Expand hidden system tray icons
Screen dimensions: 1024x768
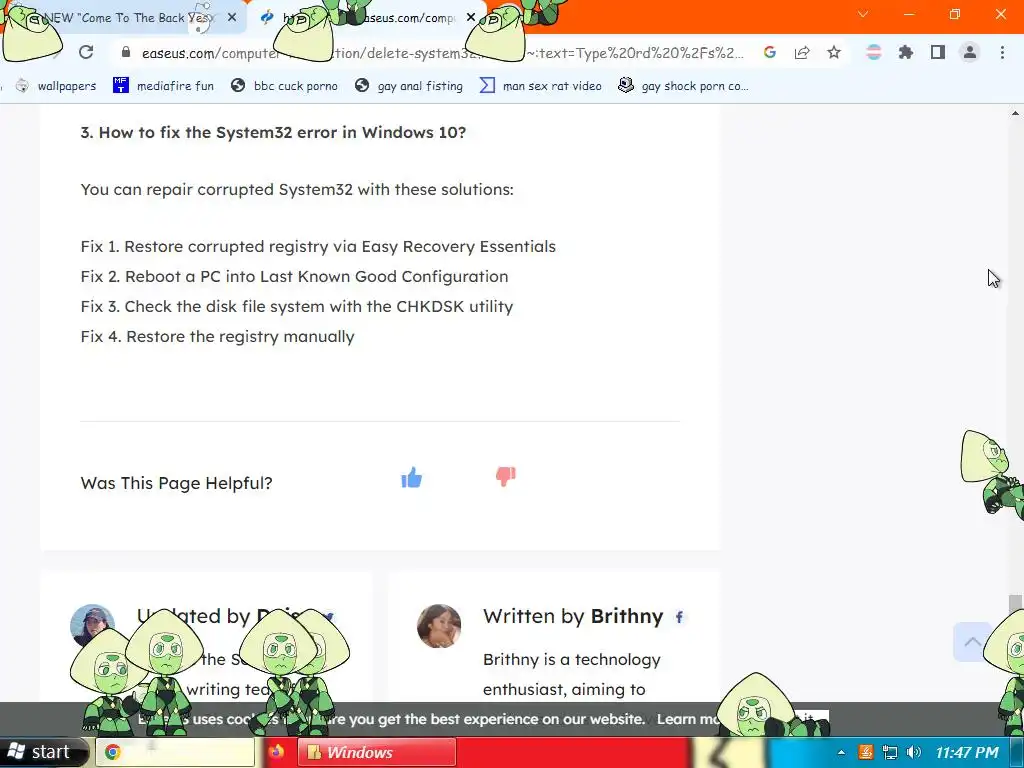[x=841, y=752]
